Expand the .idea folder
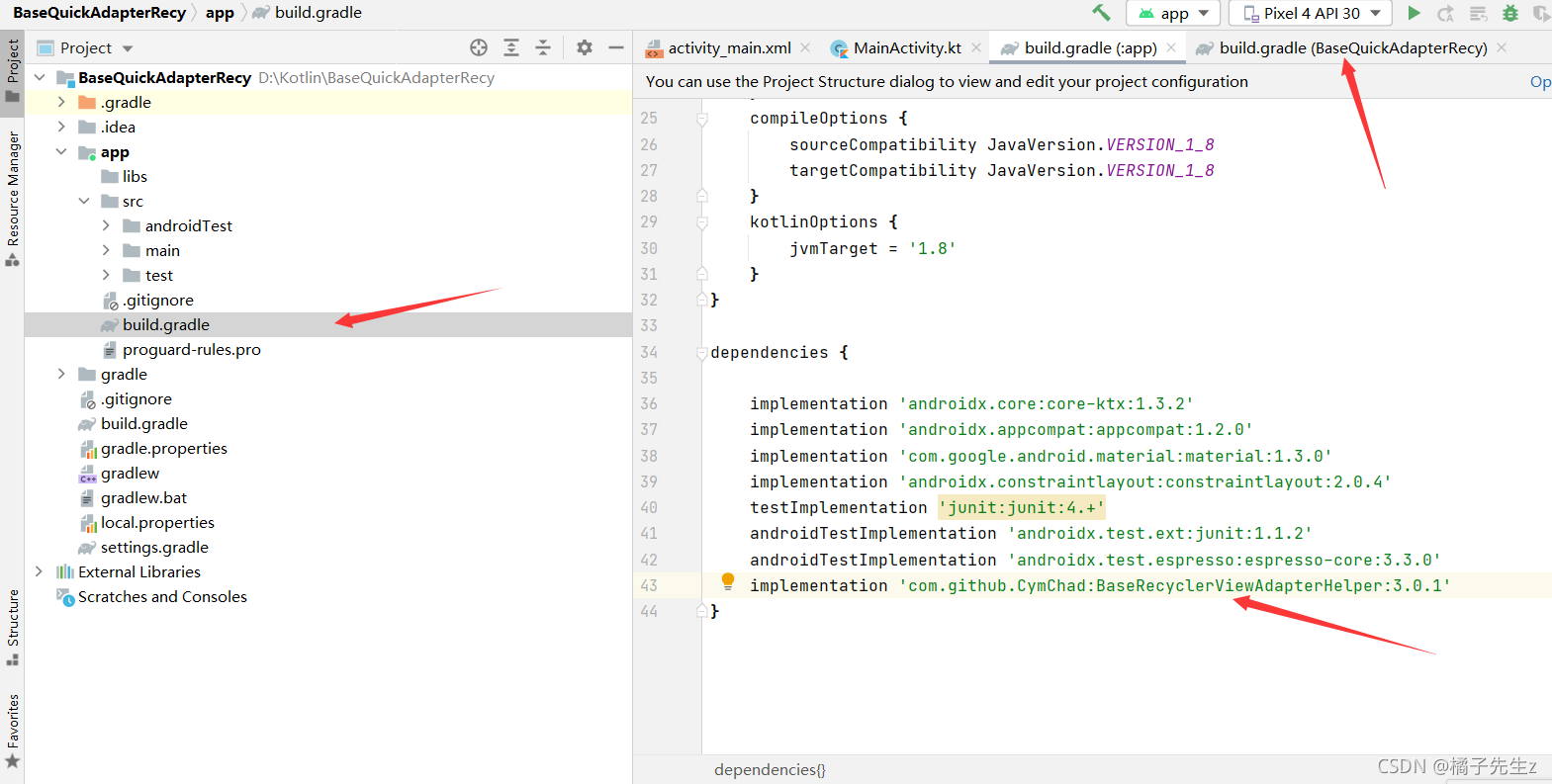1552x784 pixels. 61,127
